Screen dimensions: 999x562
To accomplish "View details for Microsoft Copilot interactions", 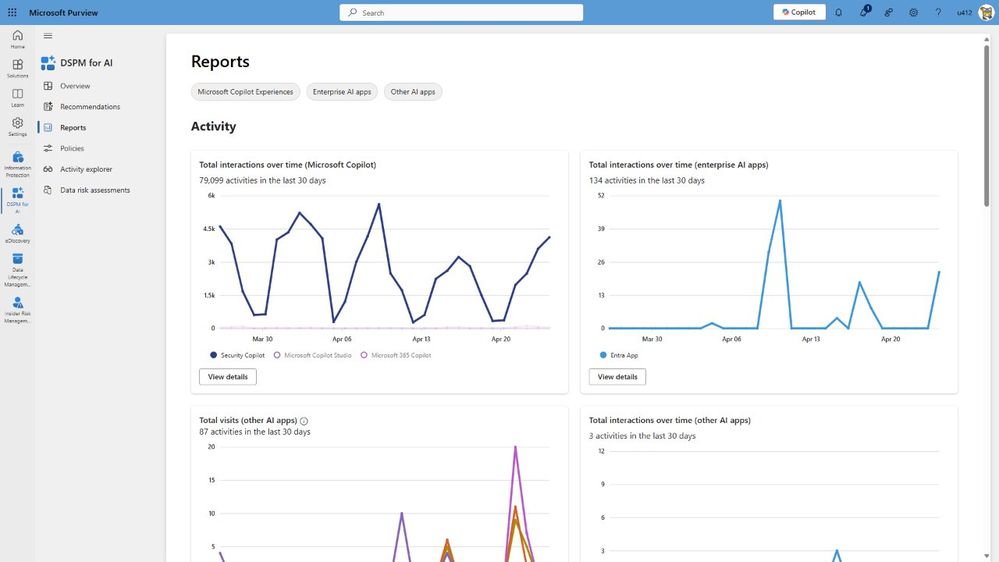I will click(227, 377).
